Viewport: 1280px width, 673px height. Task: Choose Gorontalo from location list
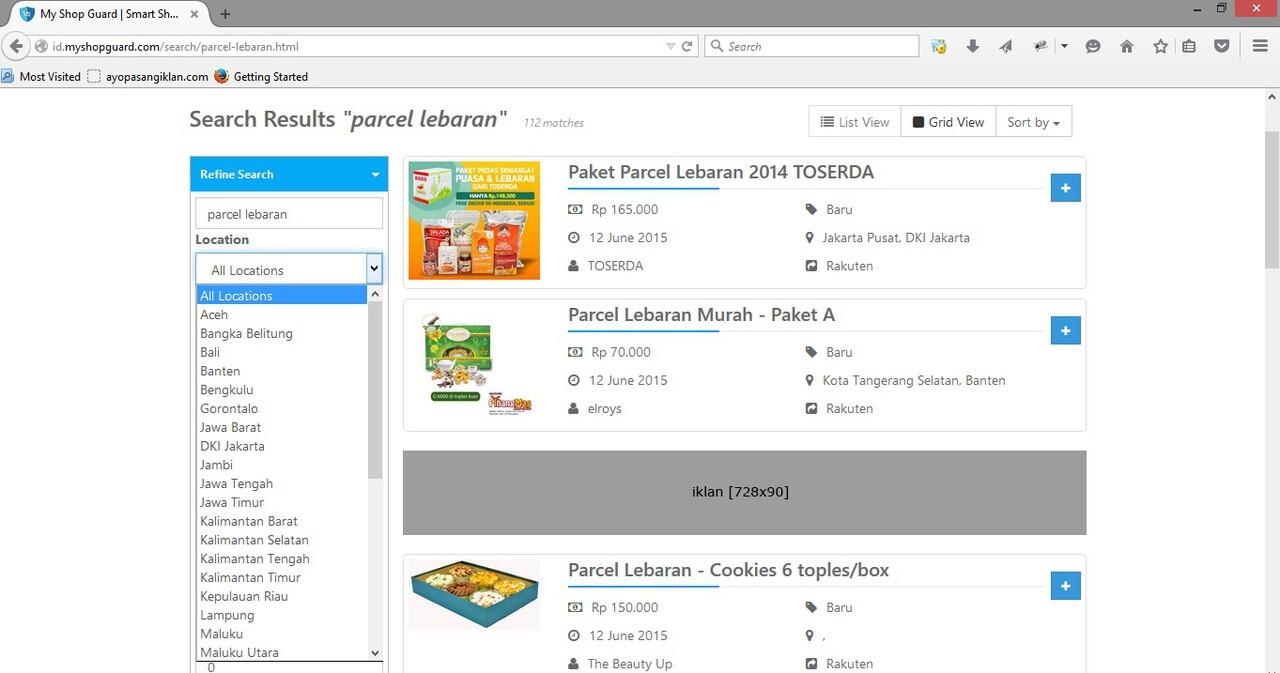[x=282, y=408]
